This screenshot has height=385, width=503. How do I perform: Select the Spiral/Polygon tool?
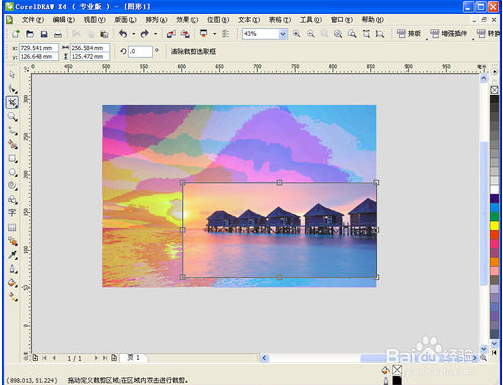[12, 186]
